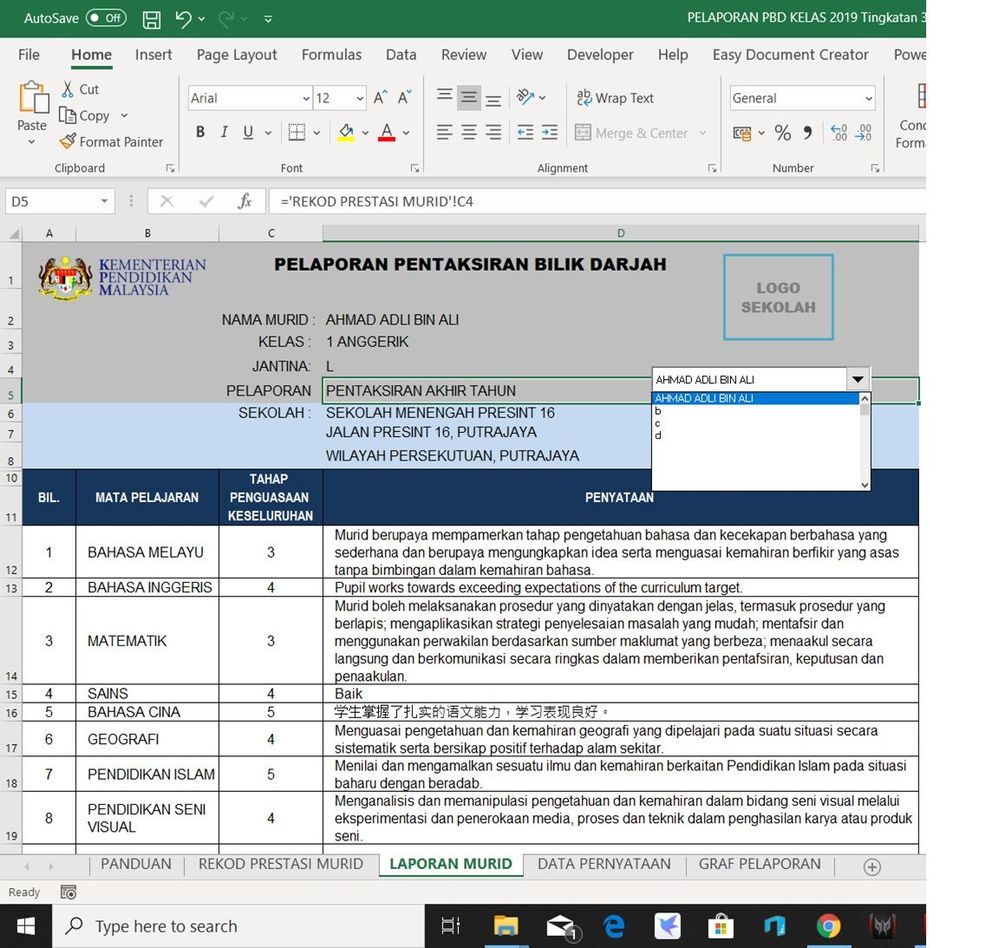Switch to the Insert ribbon tab
Image resolution: width=999 pixels, height=948 pixels.
click(x=153, y=55)
